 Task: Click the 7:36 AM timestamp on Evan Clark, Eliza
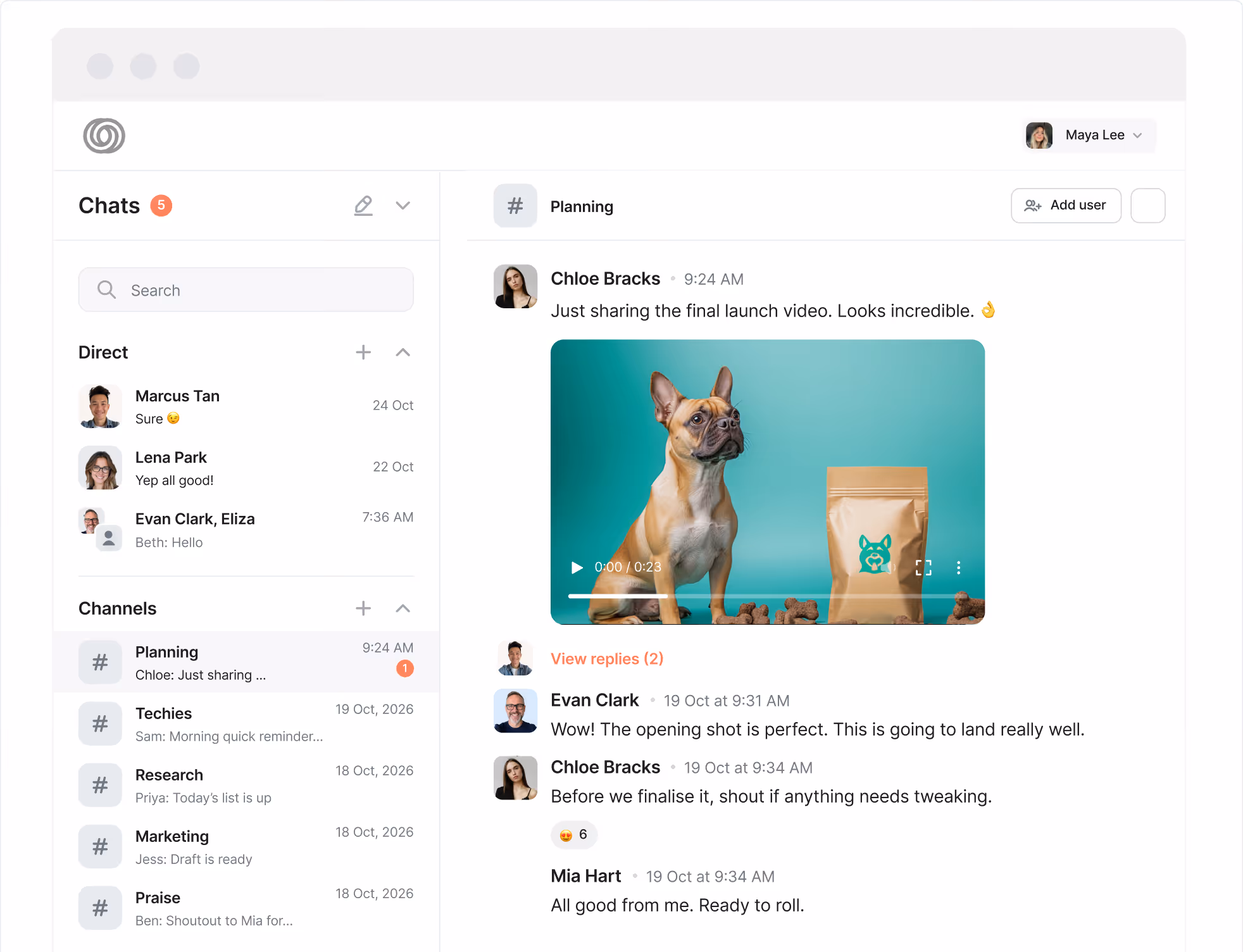387,517
